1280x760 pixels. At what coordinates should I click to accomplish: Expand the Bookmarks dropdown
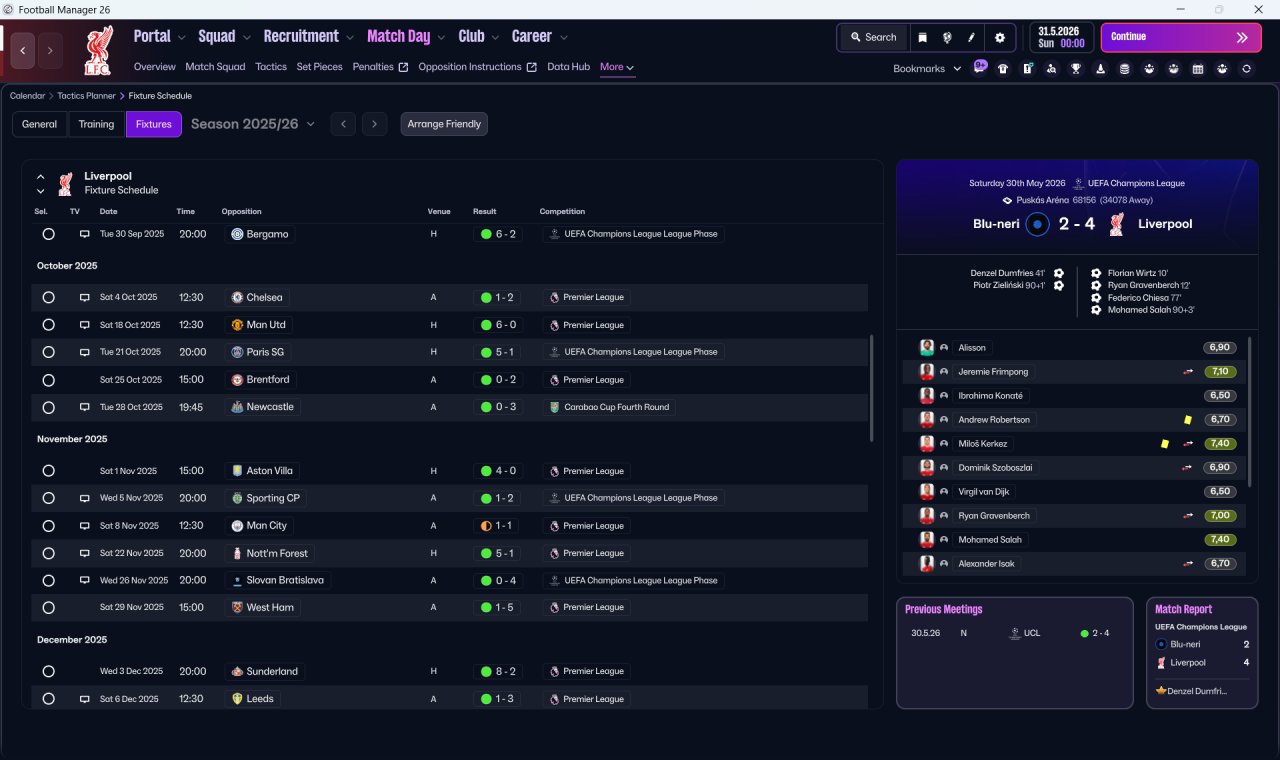coord(927,68)
